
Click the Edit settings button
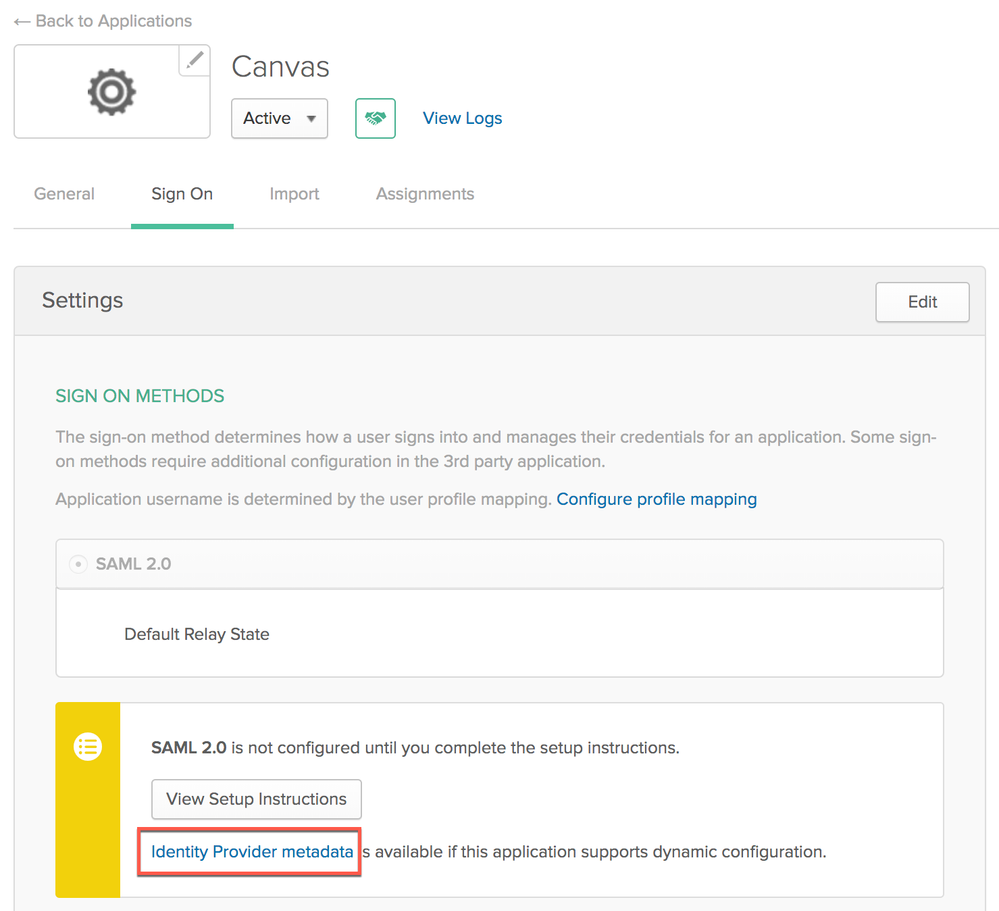923,302
